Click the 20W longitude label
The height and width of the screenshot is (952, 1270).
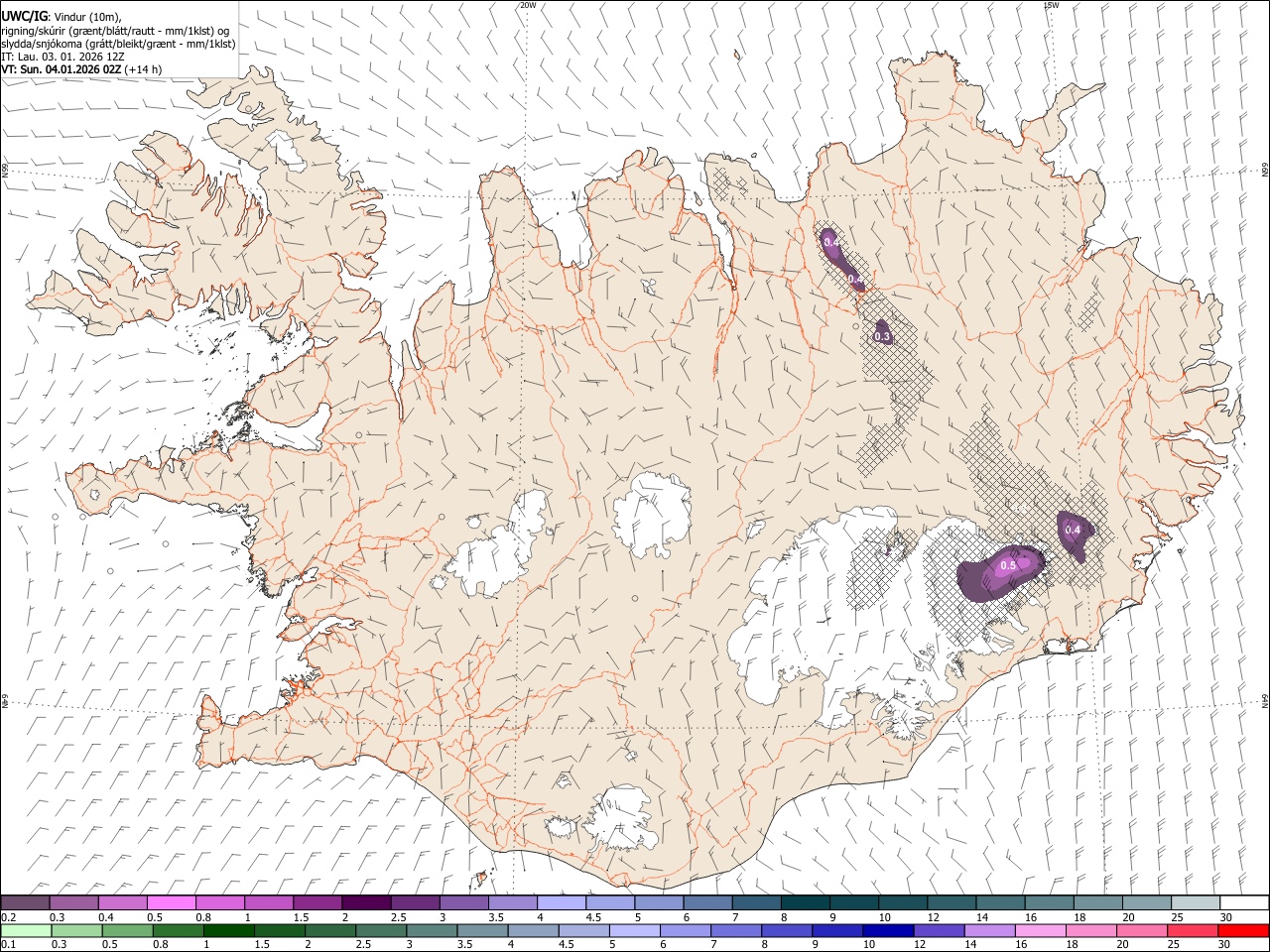tap(528, 5)
